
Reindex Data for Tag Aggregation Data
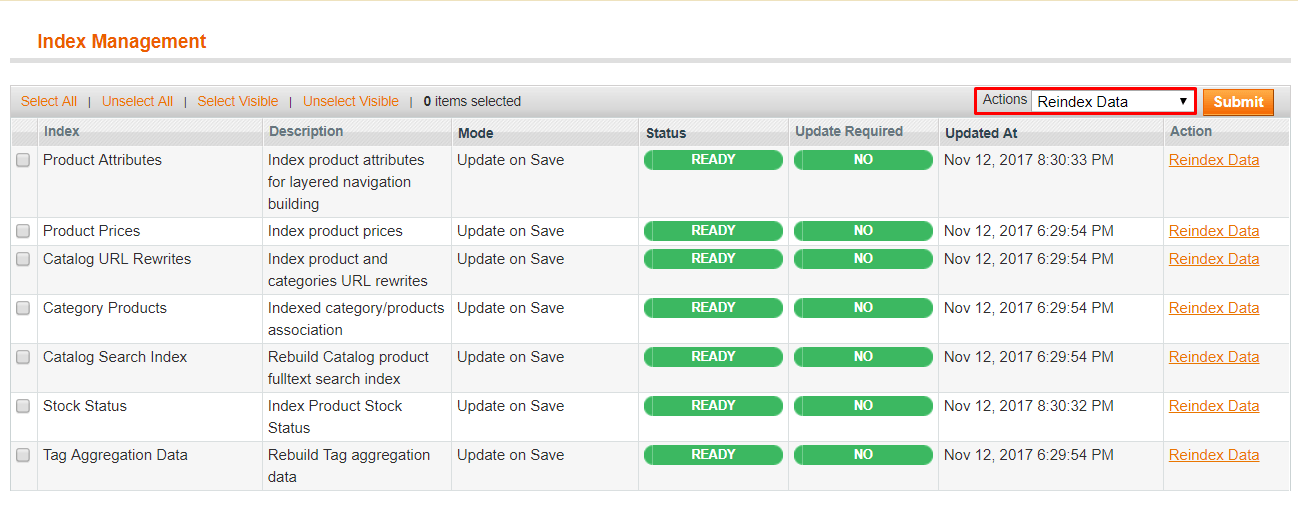[1213, 455]
